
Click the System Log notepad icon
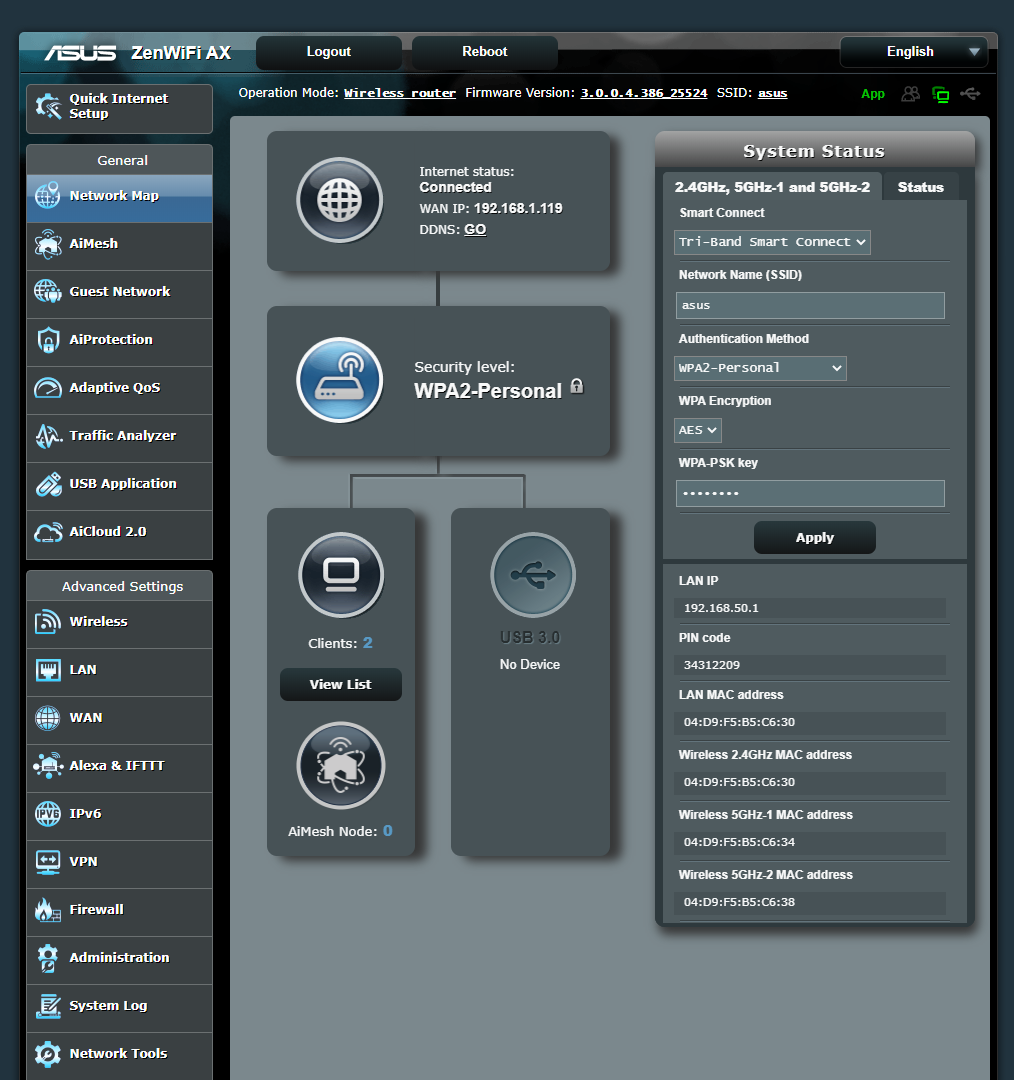click(x=48, y=1006)
